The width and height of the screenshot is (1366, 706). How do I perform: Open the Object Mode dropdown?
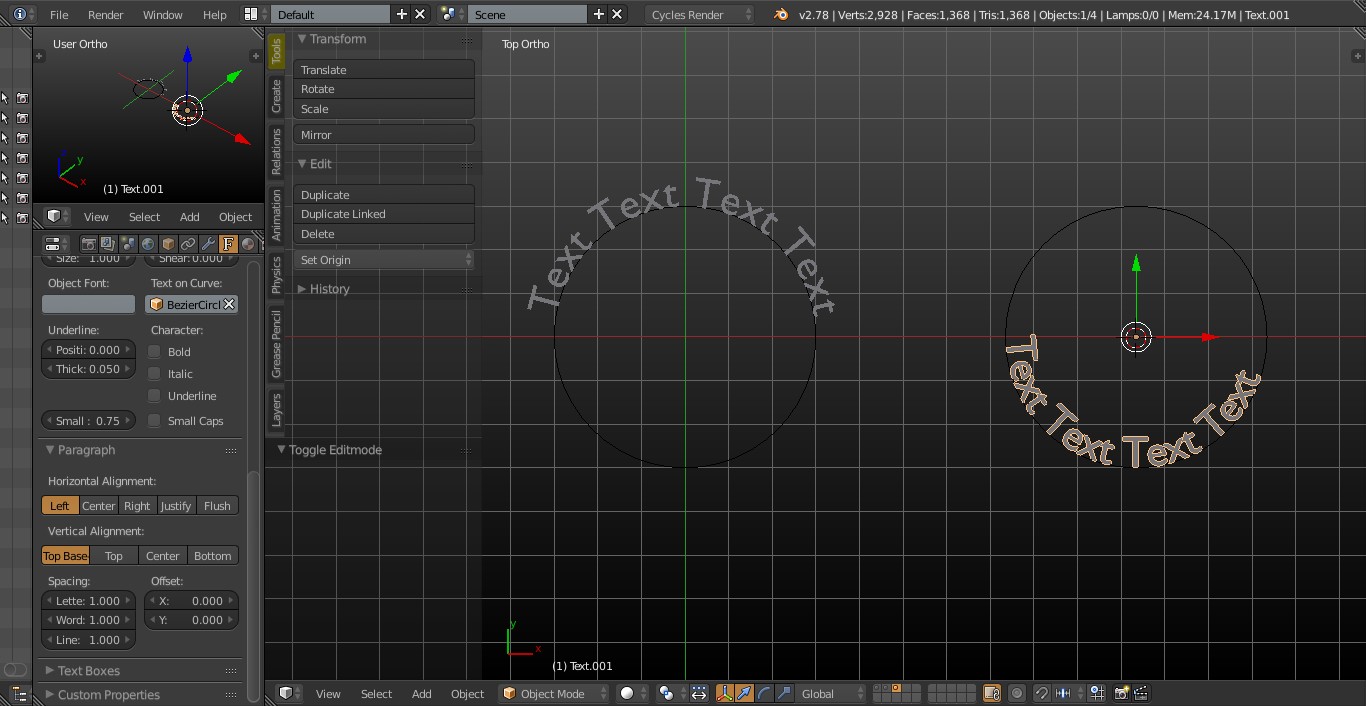[x=553, y=693]
